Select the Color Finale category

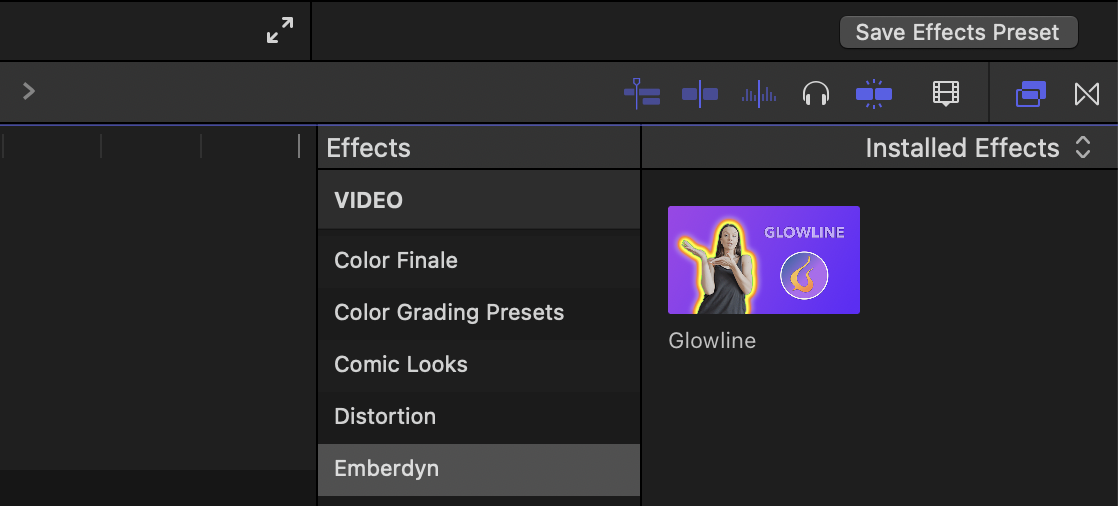pos(396,260)
